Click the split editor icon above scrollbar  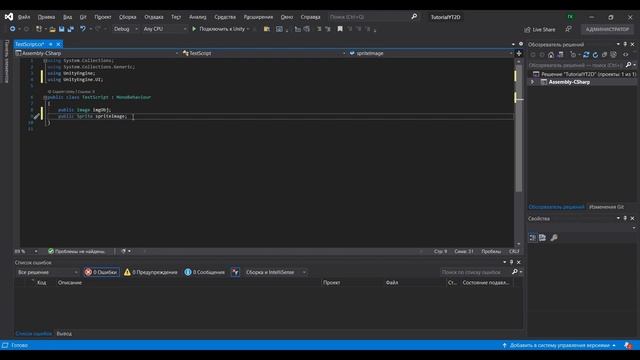(x=519, y=53)
